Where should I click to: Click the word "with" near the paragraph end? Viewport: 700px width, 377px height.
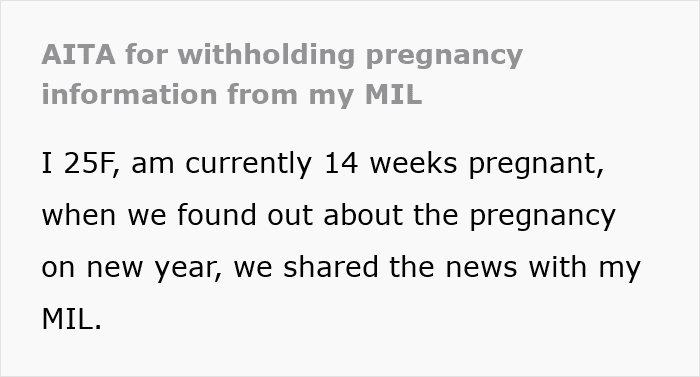558,267
